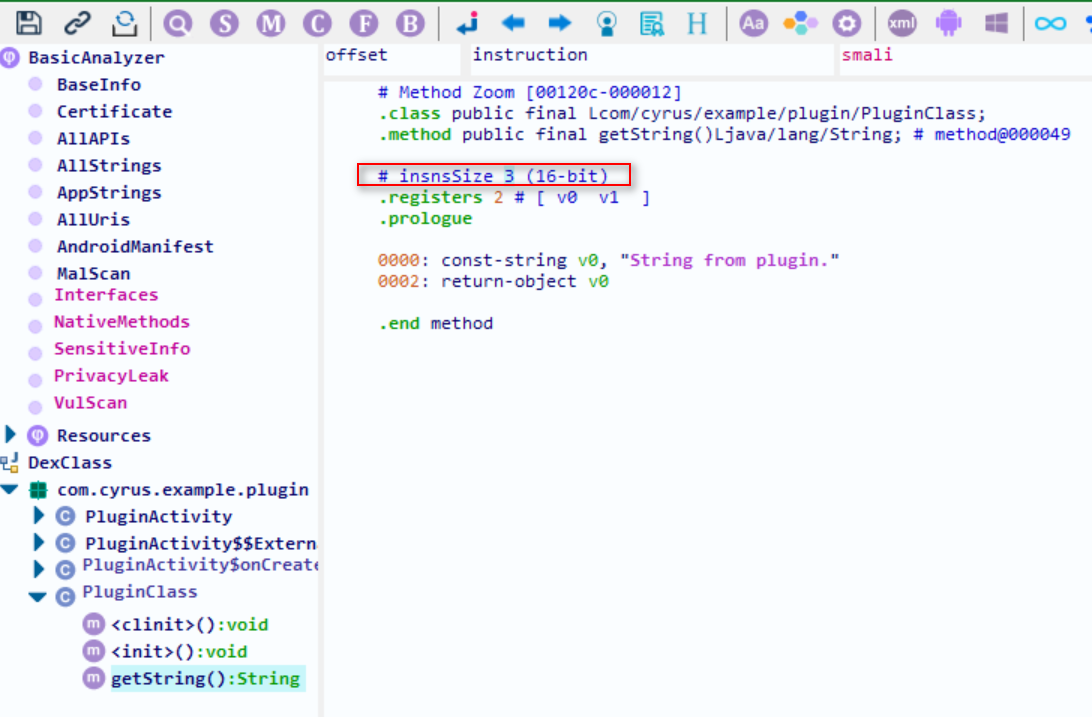The height and width of the screenshot is (717, 1092).
Task: Click the colorful dots theme icon
Action: 800,24
